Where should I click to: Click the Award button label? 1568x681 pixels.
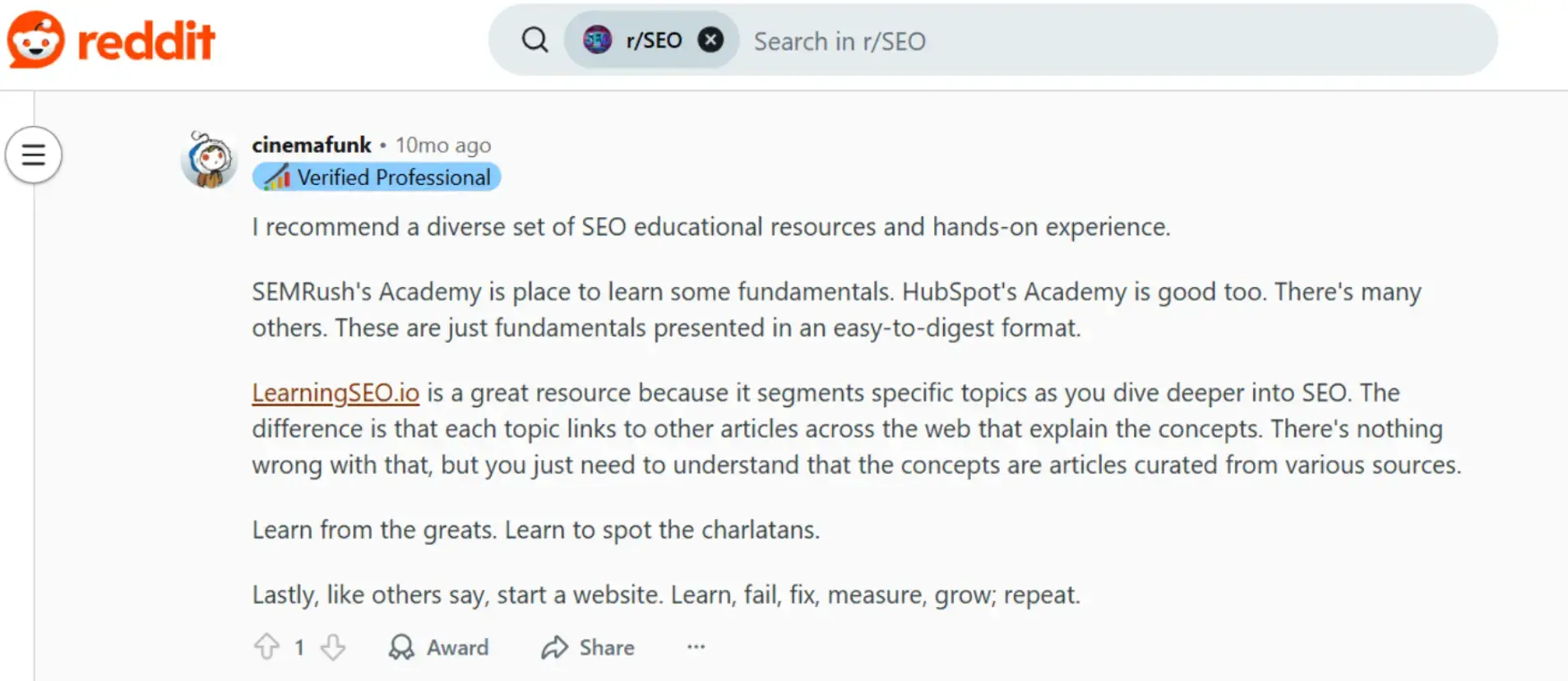458,648
